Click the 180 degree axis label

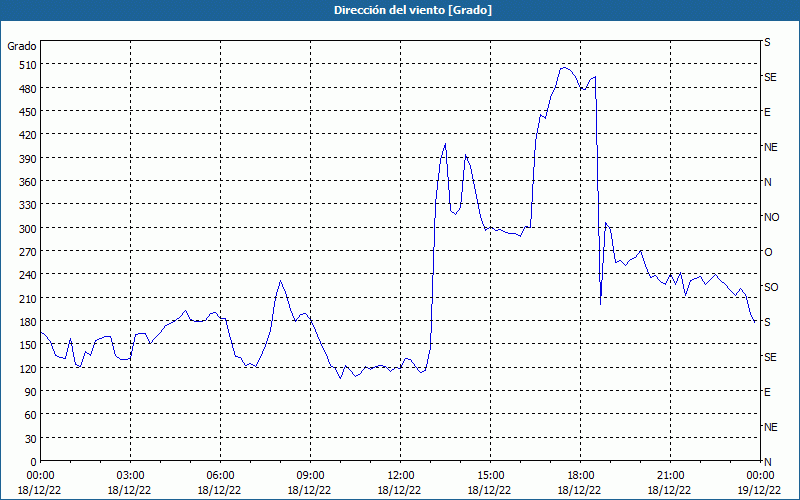28,322
